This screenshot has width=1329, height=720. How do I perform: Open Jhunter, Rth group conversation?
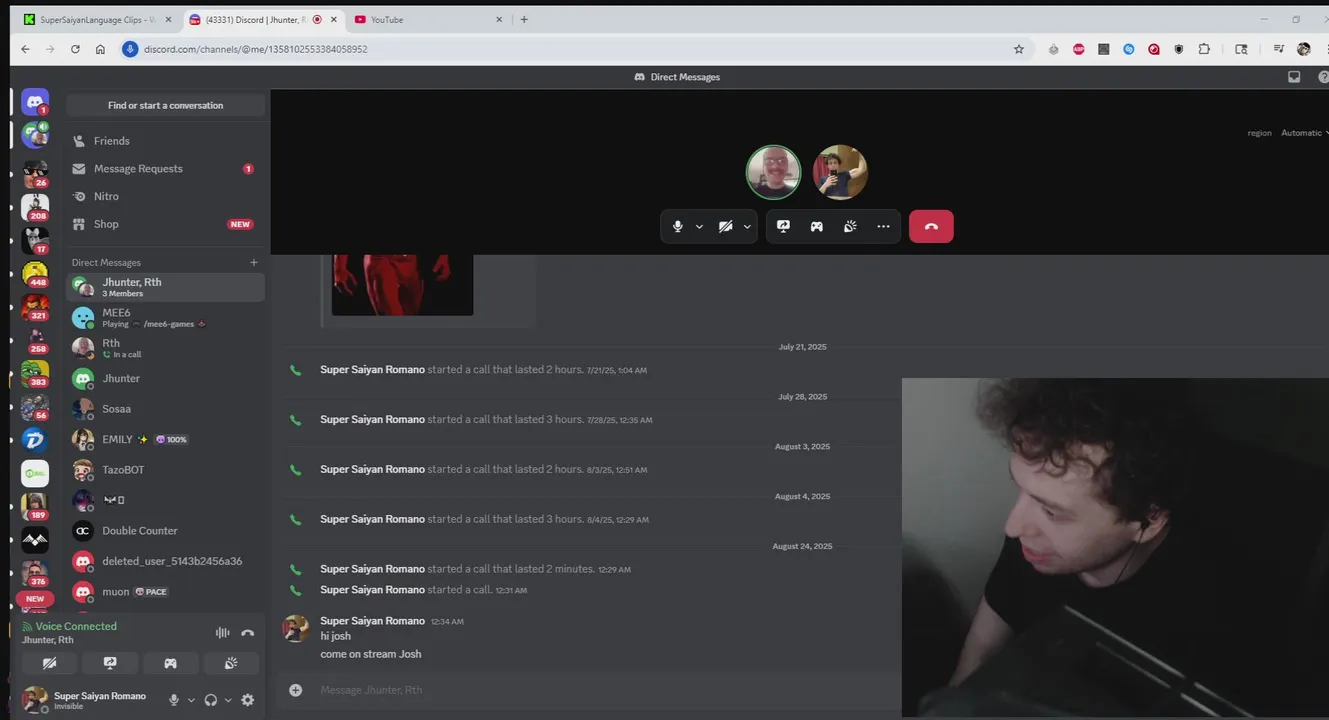(x=165, y=287)
